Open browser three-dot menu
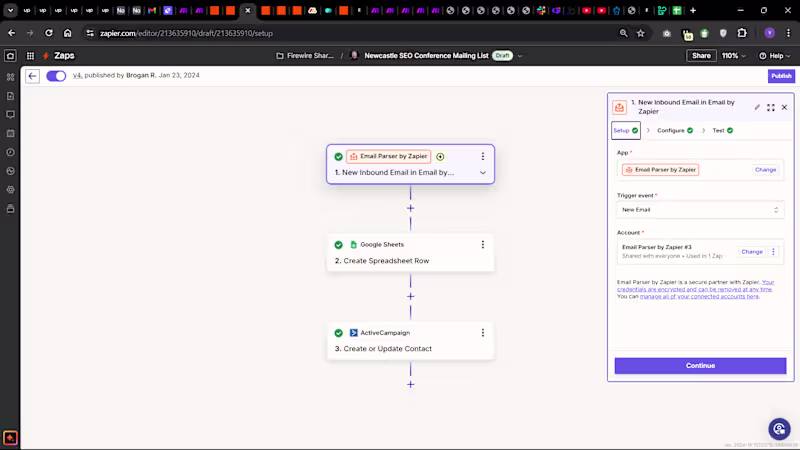Image resolution: width=800 pixels, height=450 pixels. [788, 33]
